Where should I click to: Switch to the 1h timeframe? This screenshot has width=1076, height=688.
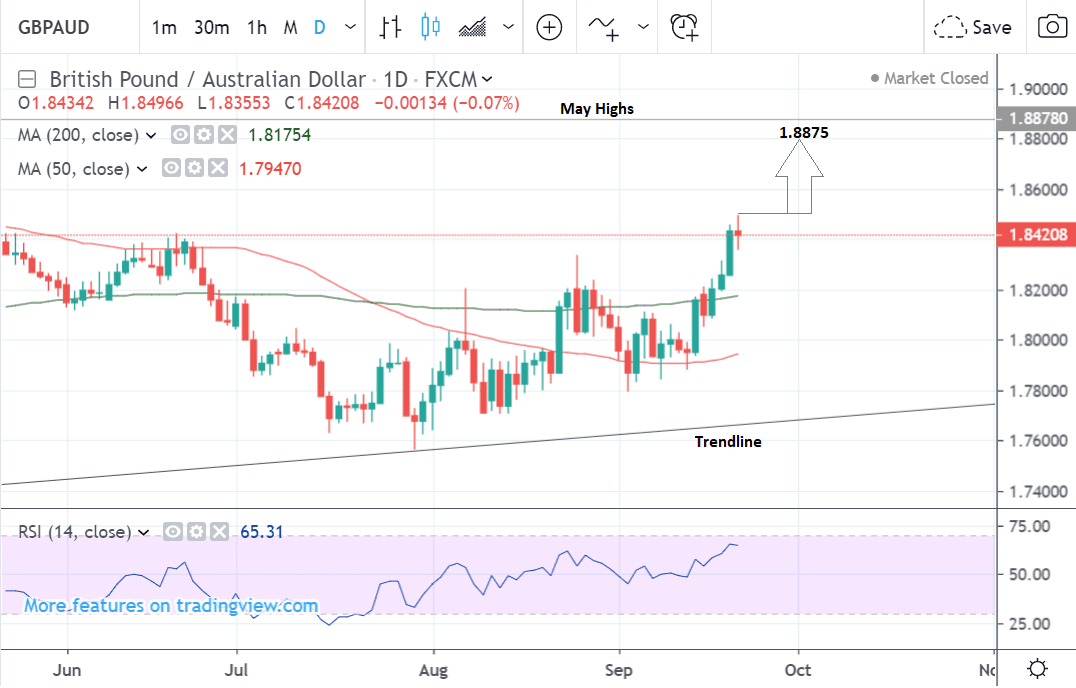(257, 27)
